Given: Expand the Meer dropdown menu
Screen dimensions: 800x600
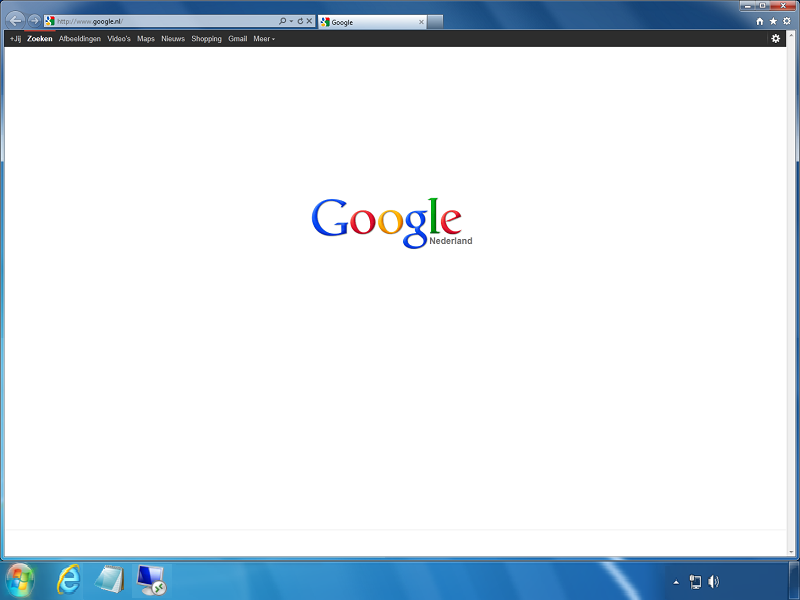Looking at the screenshot, I should pyautogui.click(x=264, y=39).
